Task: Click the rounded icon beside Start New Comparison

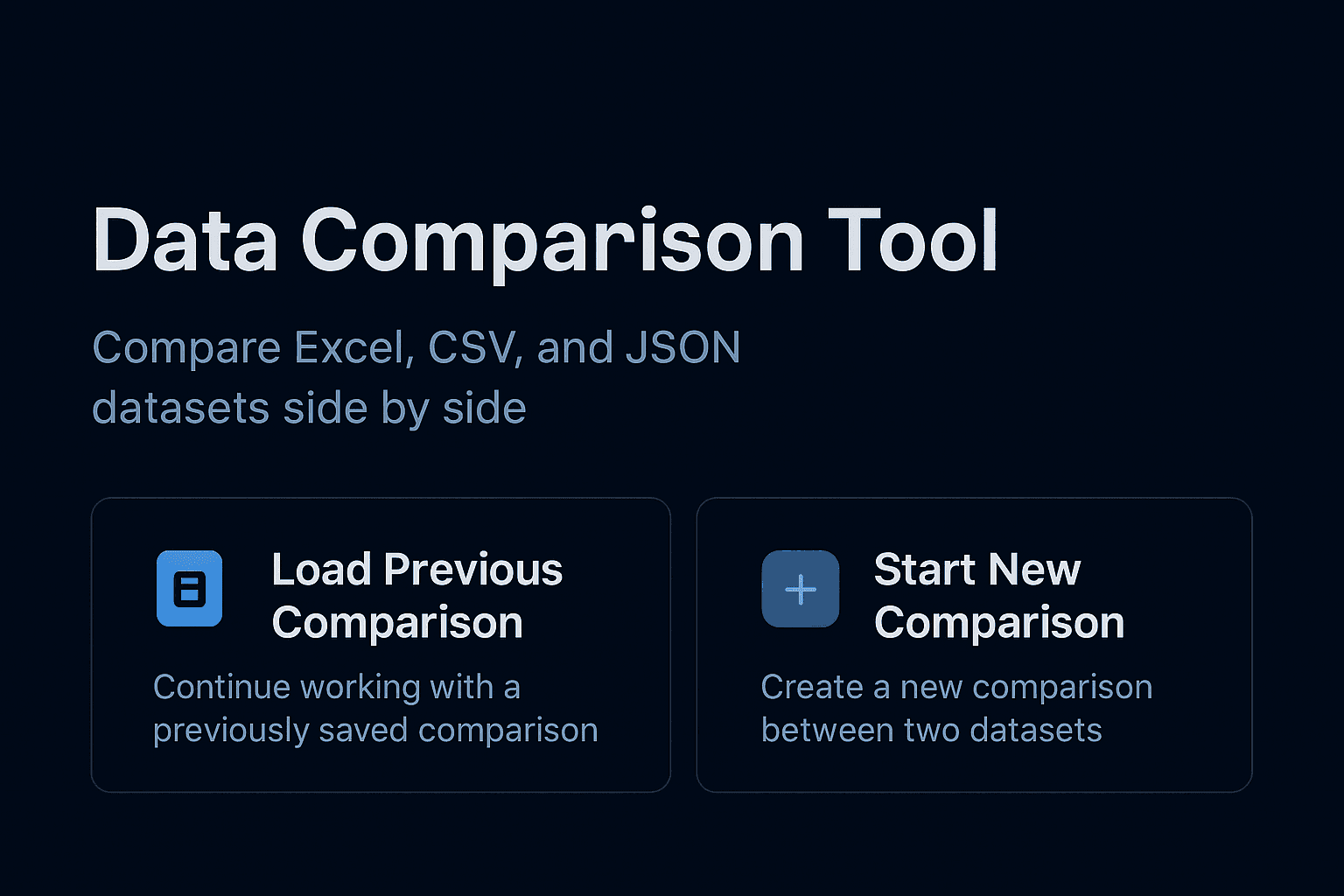Action: click(800, 589)
